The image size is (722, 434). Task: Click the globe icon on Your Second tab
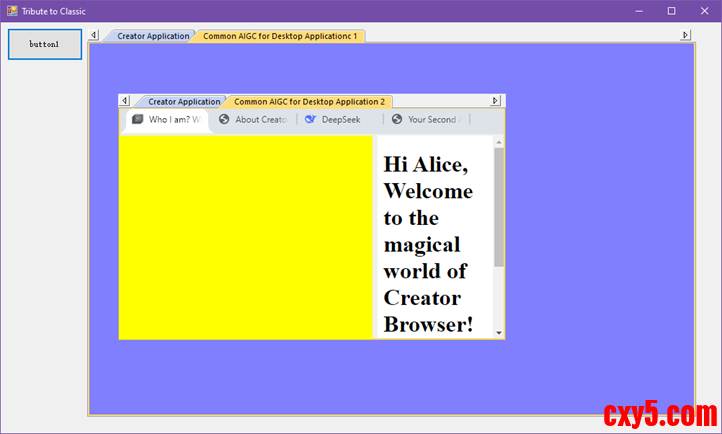pos(397,119)
